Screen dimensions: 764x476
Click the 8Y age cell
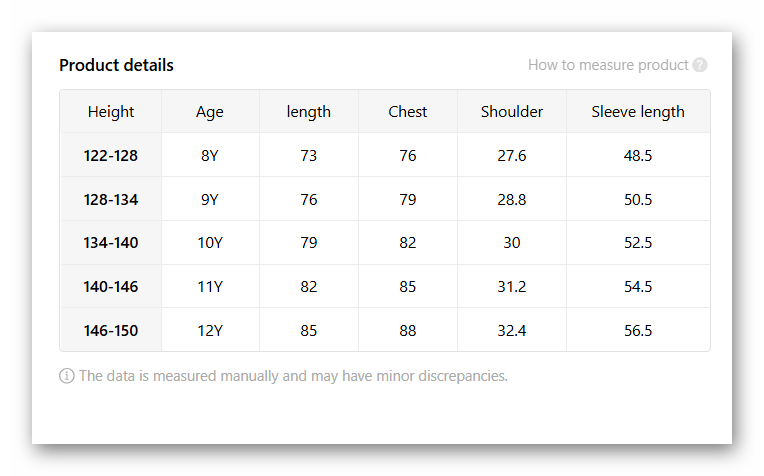point(210,156)
